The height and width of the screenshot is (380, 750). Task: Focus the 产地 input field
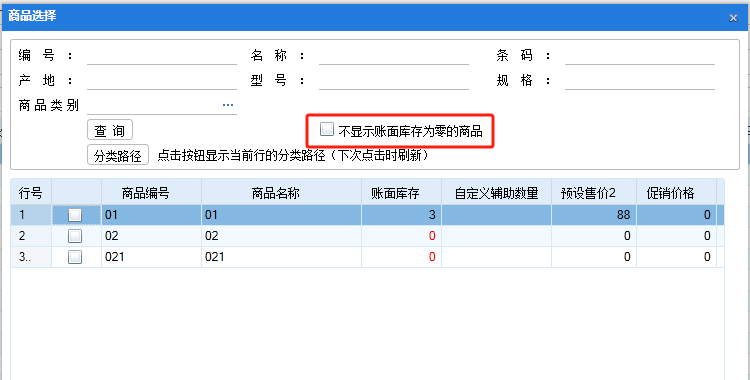(162, 80)
